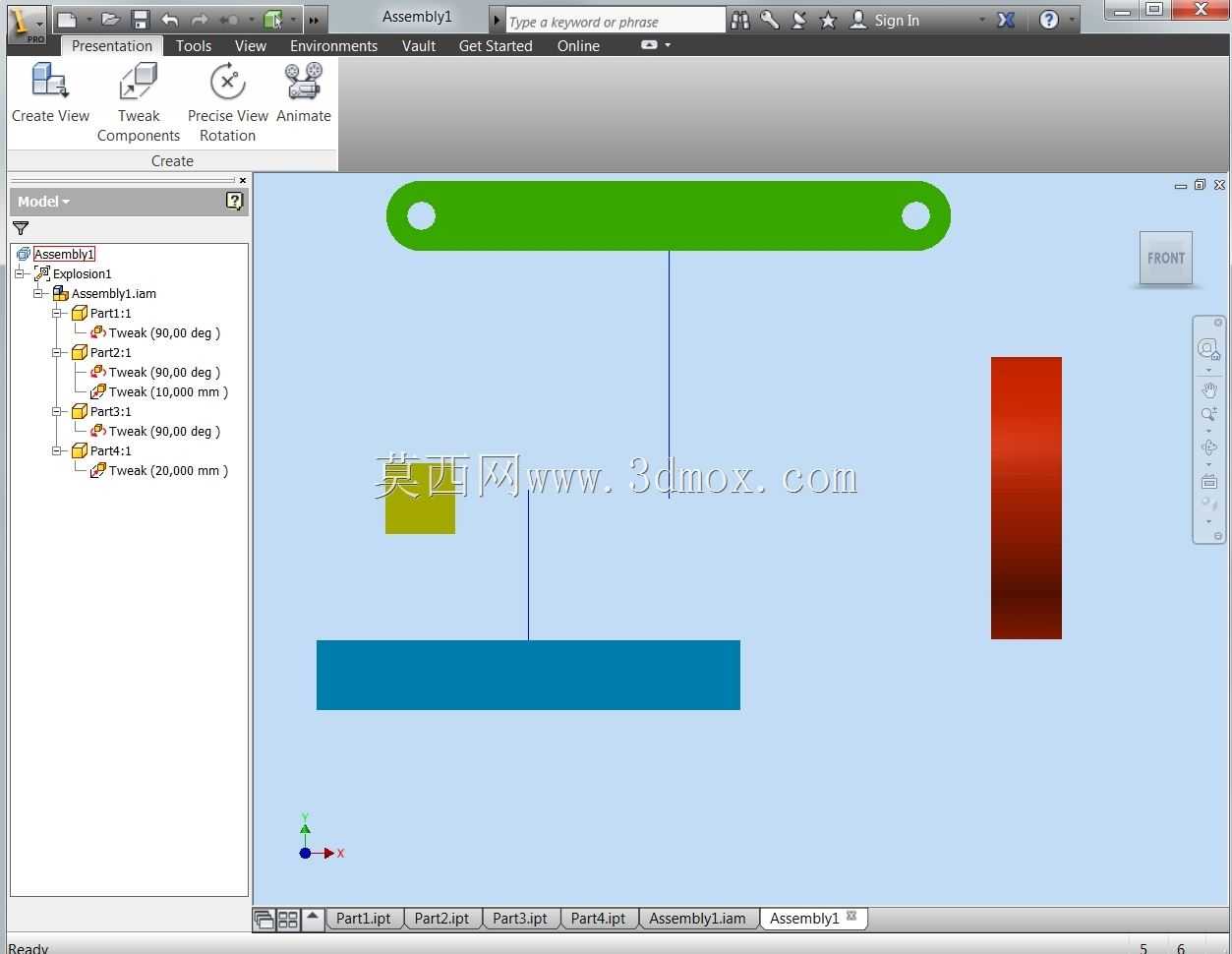Switch to the Part1.ipt document tab
1232x954 pixels.
pyautogui.click(x=364, y=919)
